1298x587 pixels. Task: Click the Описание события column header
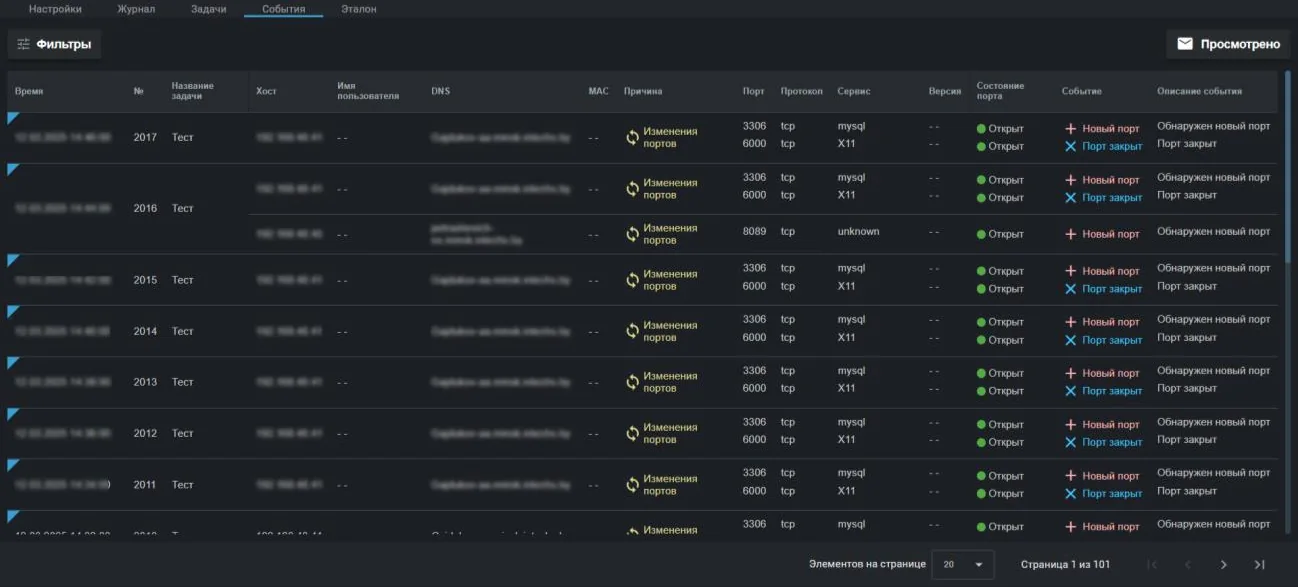pyautogui.click(x=1200, y=91)
